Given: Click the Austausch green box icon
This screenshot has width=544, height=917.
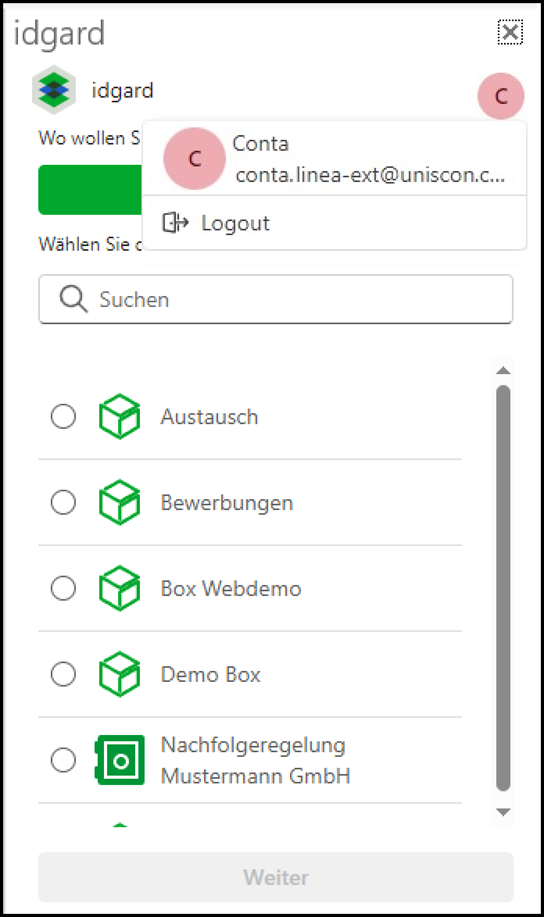Looking at the screenshot, I should [x=119, y=416].
